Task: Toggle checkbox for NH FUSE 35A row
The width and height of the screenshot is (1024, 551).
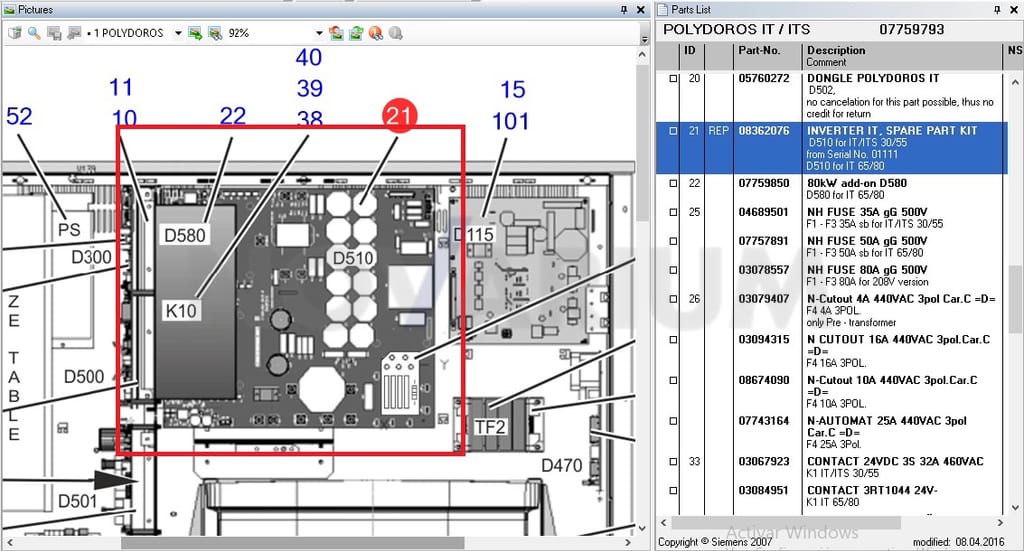Action: coord(673,212)
